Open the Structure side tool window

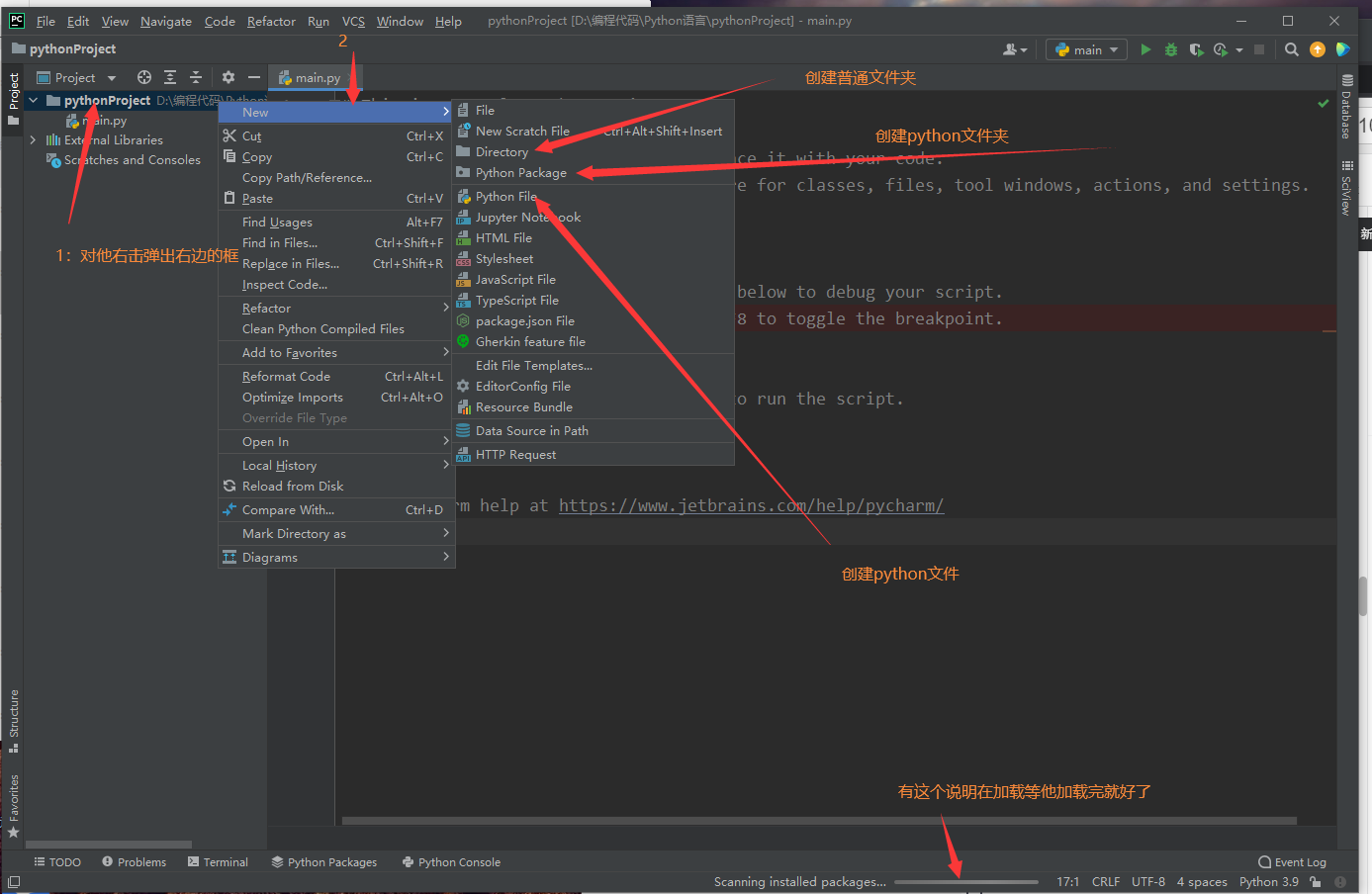coord(14,720)
